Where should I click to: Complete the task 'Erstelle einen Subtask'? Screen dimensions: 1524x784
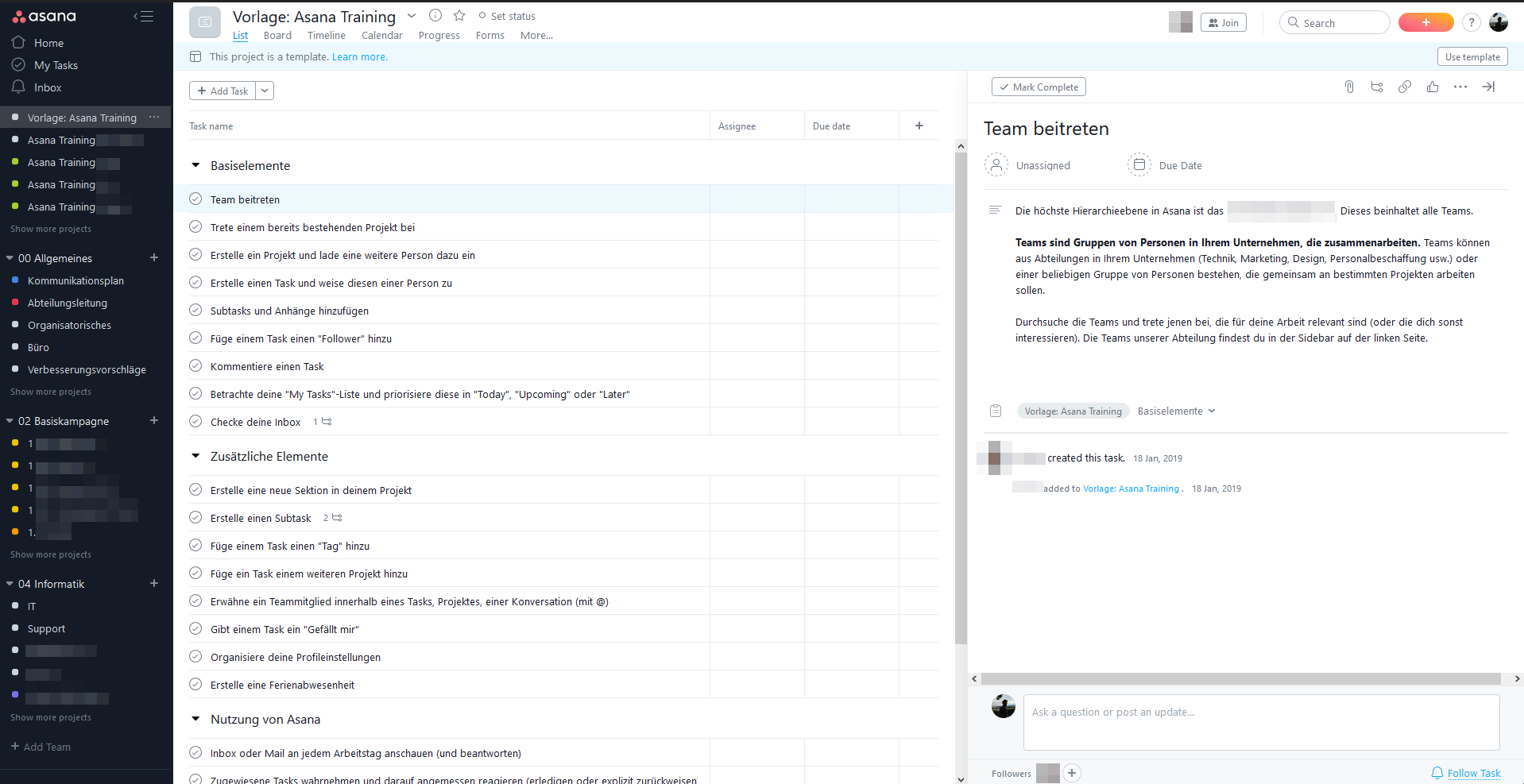[195, 517]
